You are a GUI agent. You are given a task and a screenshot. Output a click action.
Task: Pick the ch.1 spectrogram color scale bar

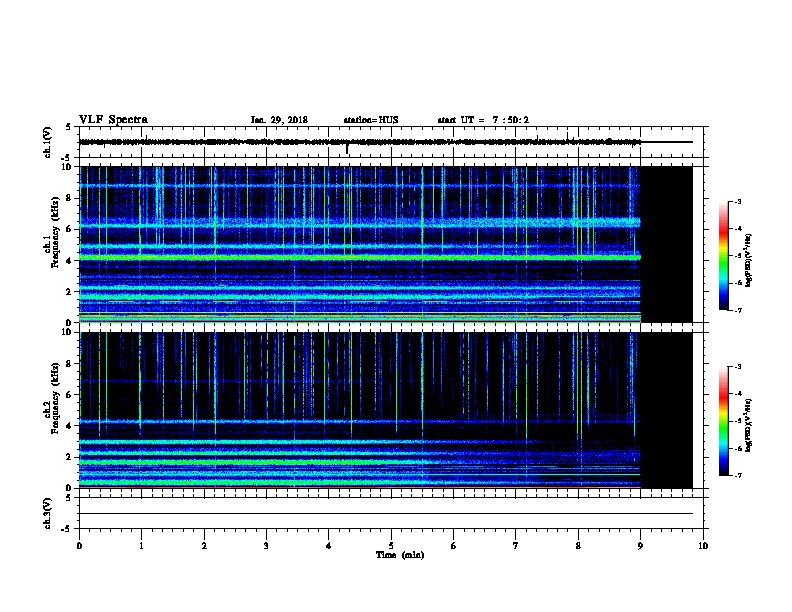(723, 256)
